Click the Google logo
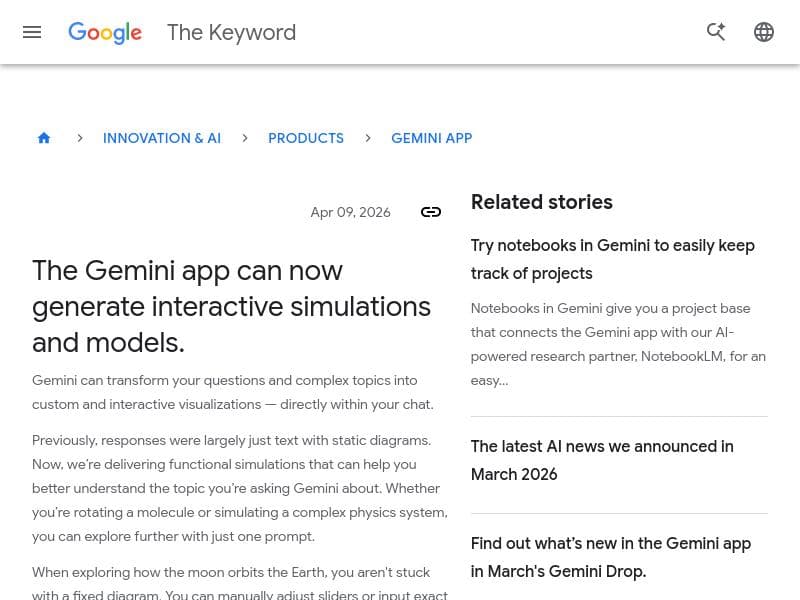This screenshot has width=800, height=600. point(105,33)
